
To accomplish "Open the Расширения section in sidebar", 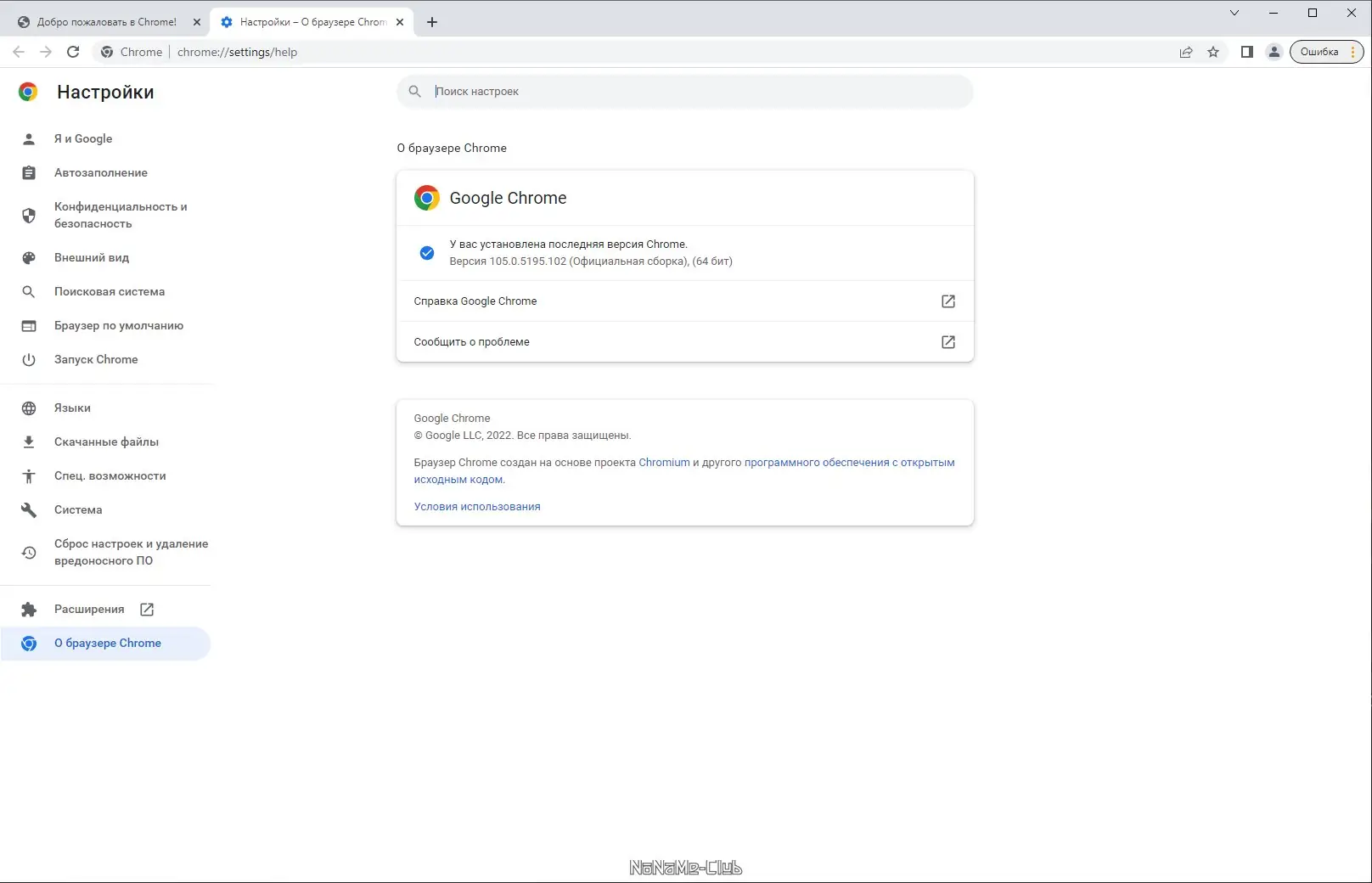I will pos(88,609).
